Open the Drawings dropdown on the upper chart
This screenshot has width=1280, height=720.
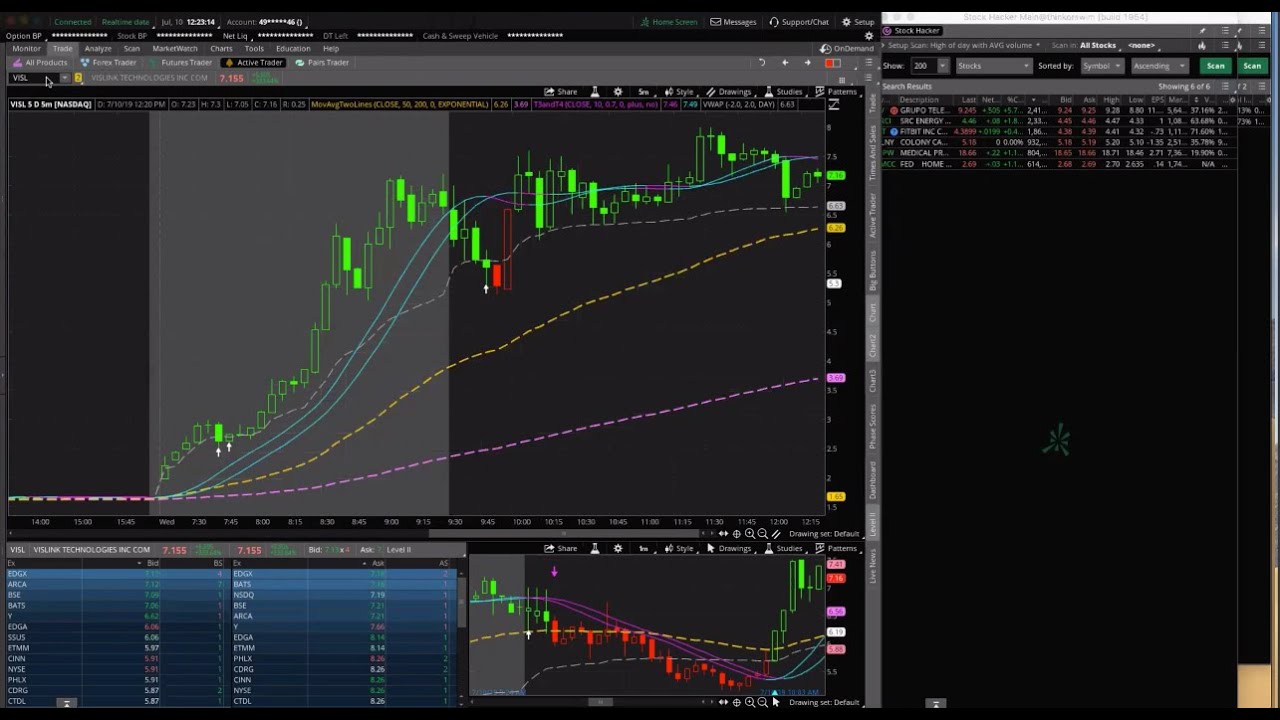[728, 91]
